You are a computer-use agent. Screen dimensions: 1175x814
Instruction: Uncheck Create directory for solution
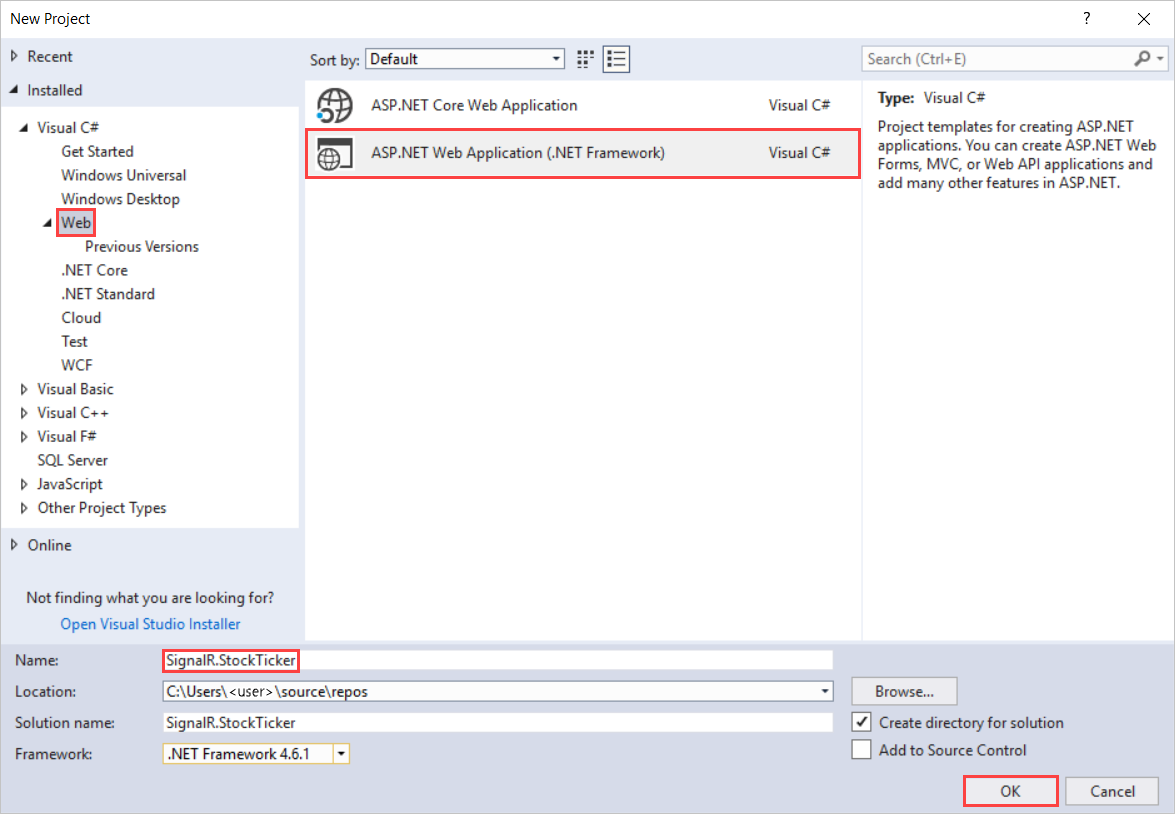[x=861, y=722]
